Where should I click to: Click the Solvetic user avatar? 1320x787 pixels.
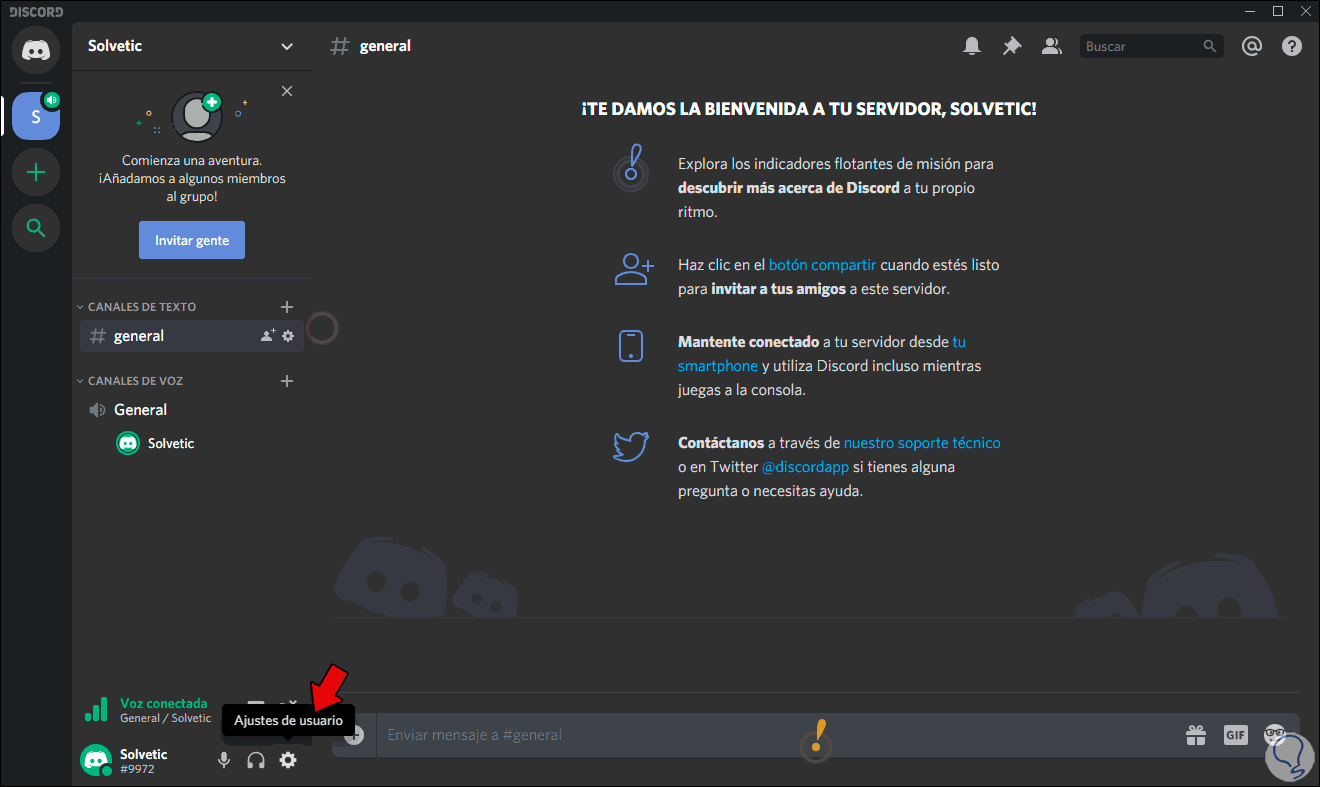96,760
